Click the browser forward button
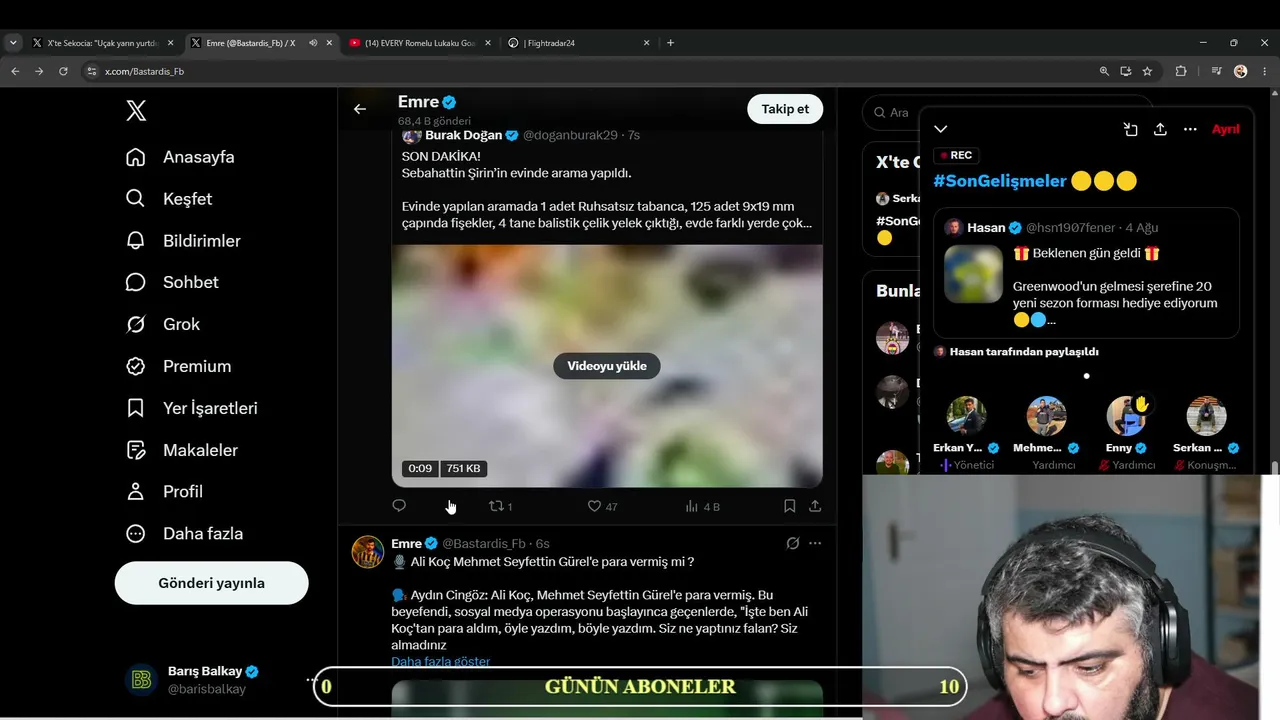Screen dimensions: 1280x720 tap(39, 71)
